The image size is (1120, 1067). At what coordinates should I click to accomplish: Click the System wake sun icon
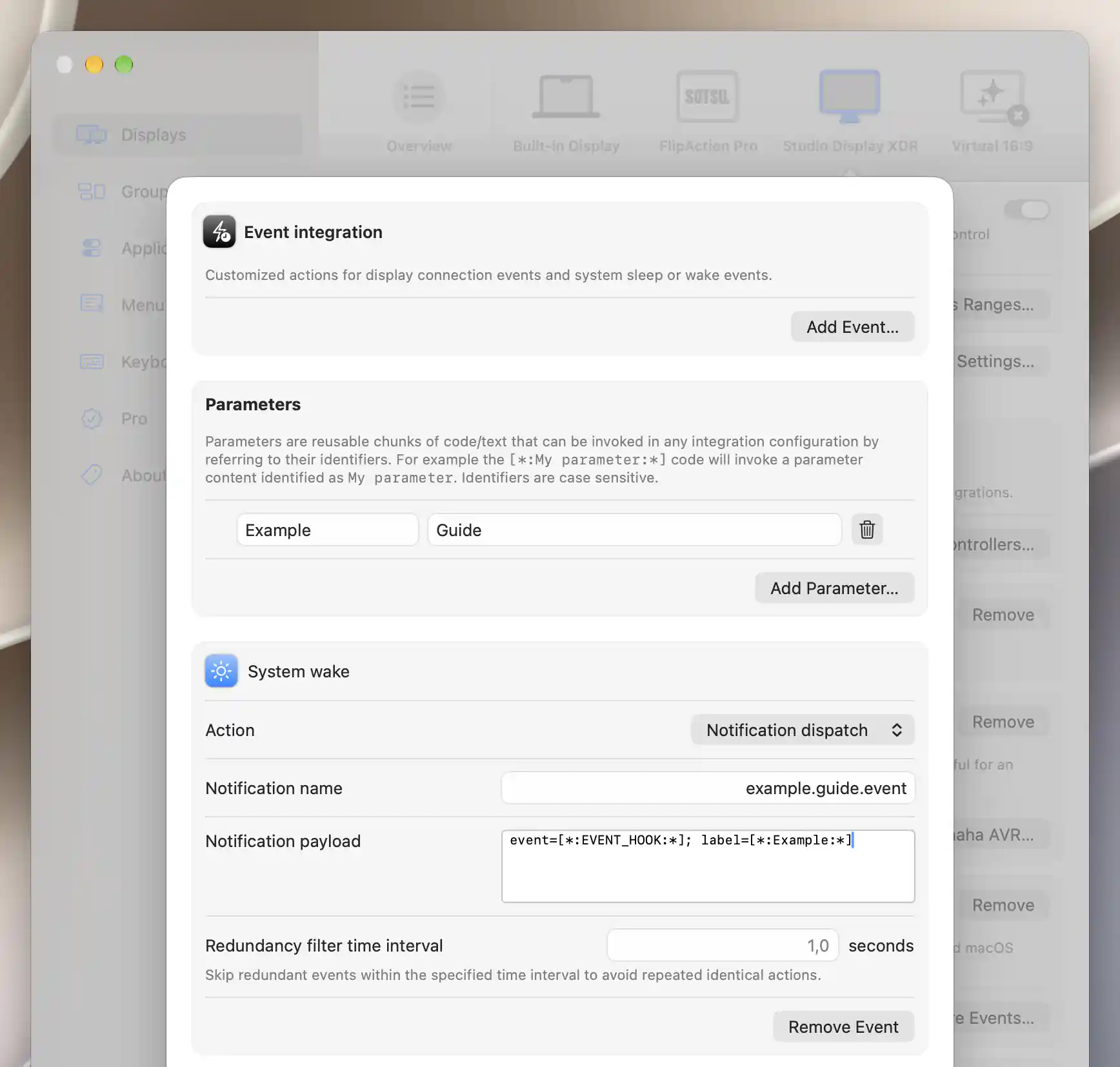point(221,671)
